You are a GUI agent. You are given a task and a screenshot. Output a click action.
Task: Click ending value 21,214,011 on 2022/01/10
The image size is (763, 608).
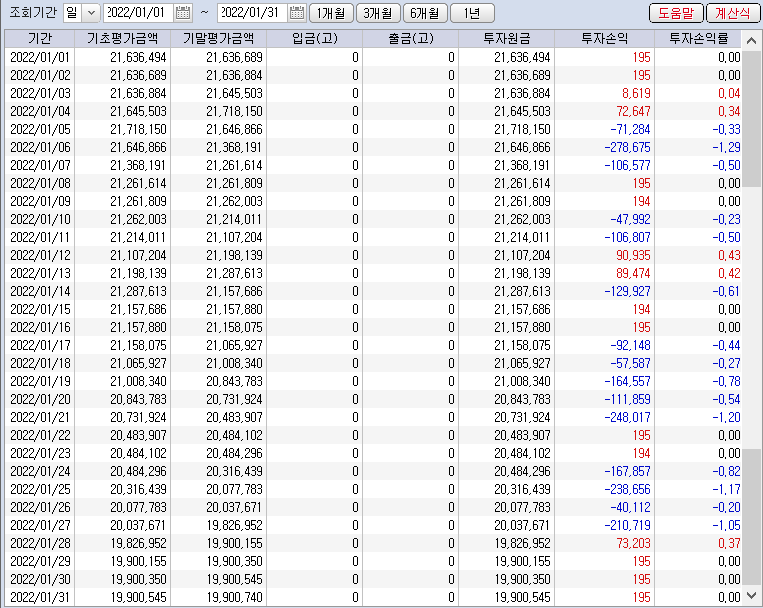click(234, 220)
